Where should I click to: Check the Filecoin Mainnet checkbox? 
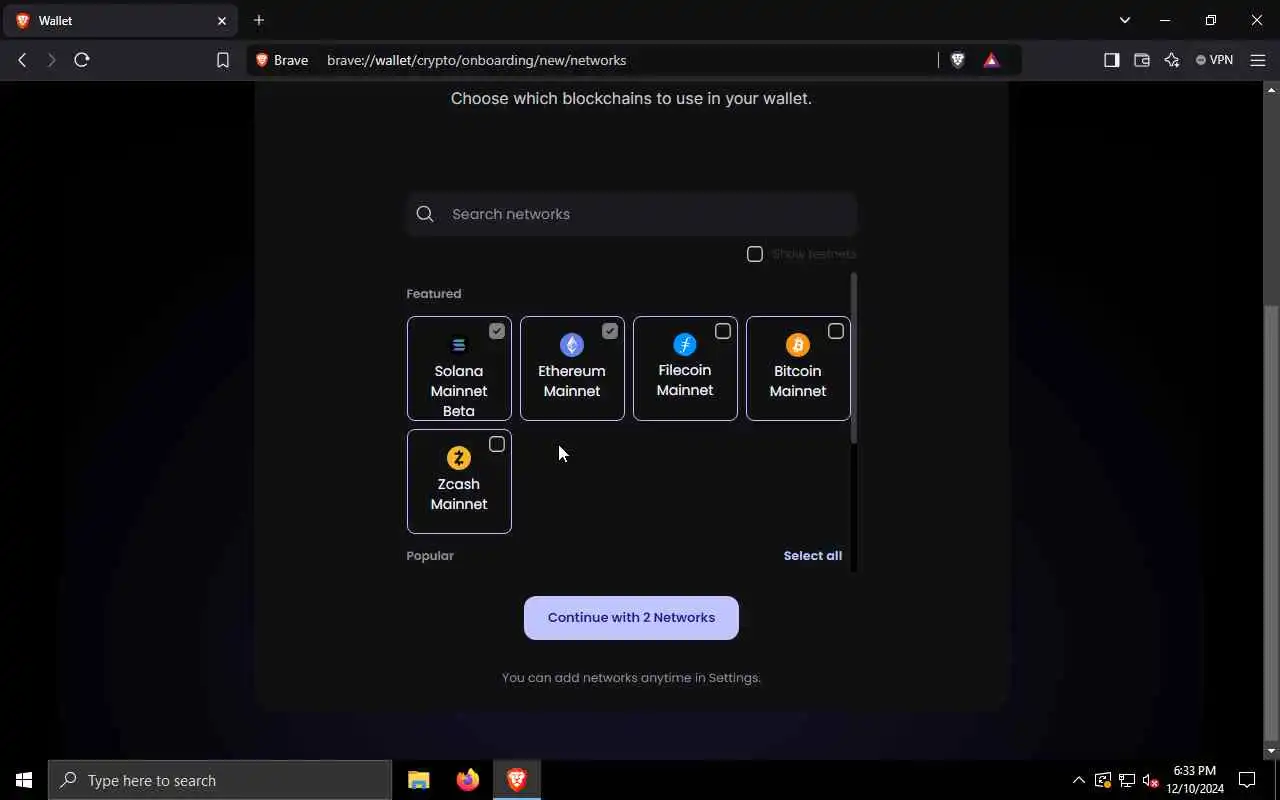[723, 331]
